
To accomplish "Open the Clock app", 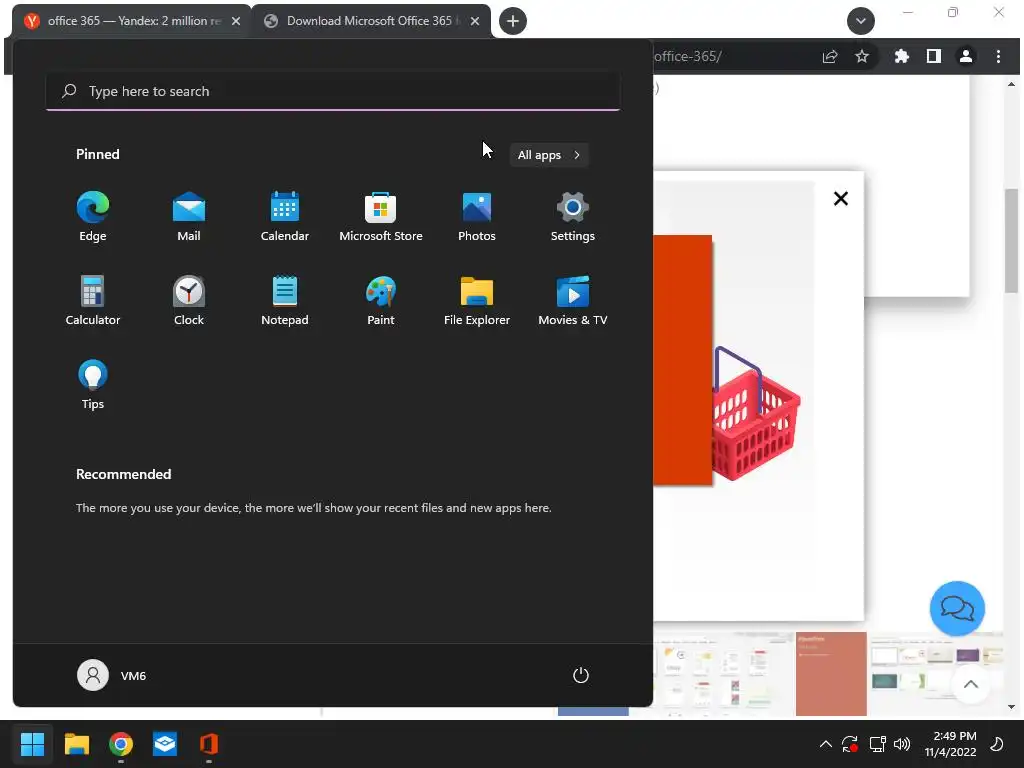I will pyautogui.click(x=189, y=301).
